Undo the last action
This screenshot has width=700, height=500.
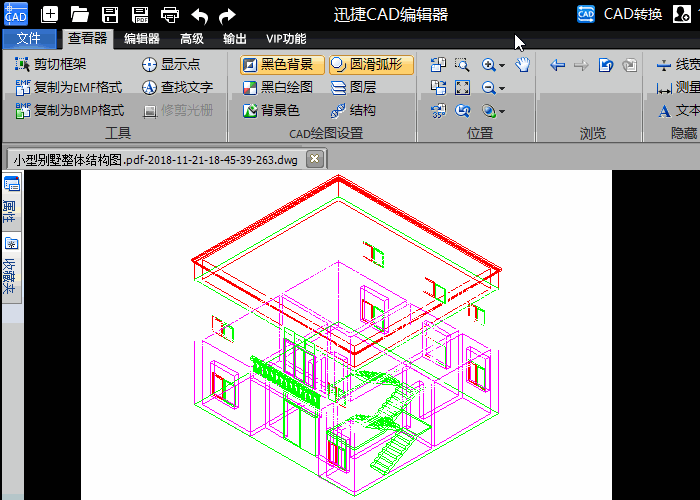point(200,16)
